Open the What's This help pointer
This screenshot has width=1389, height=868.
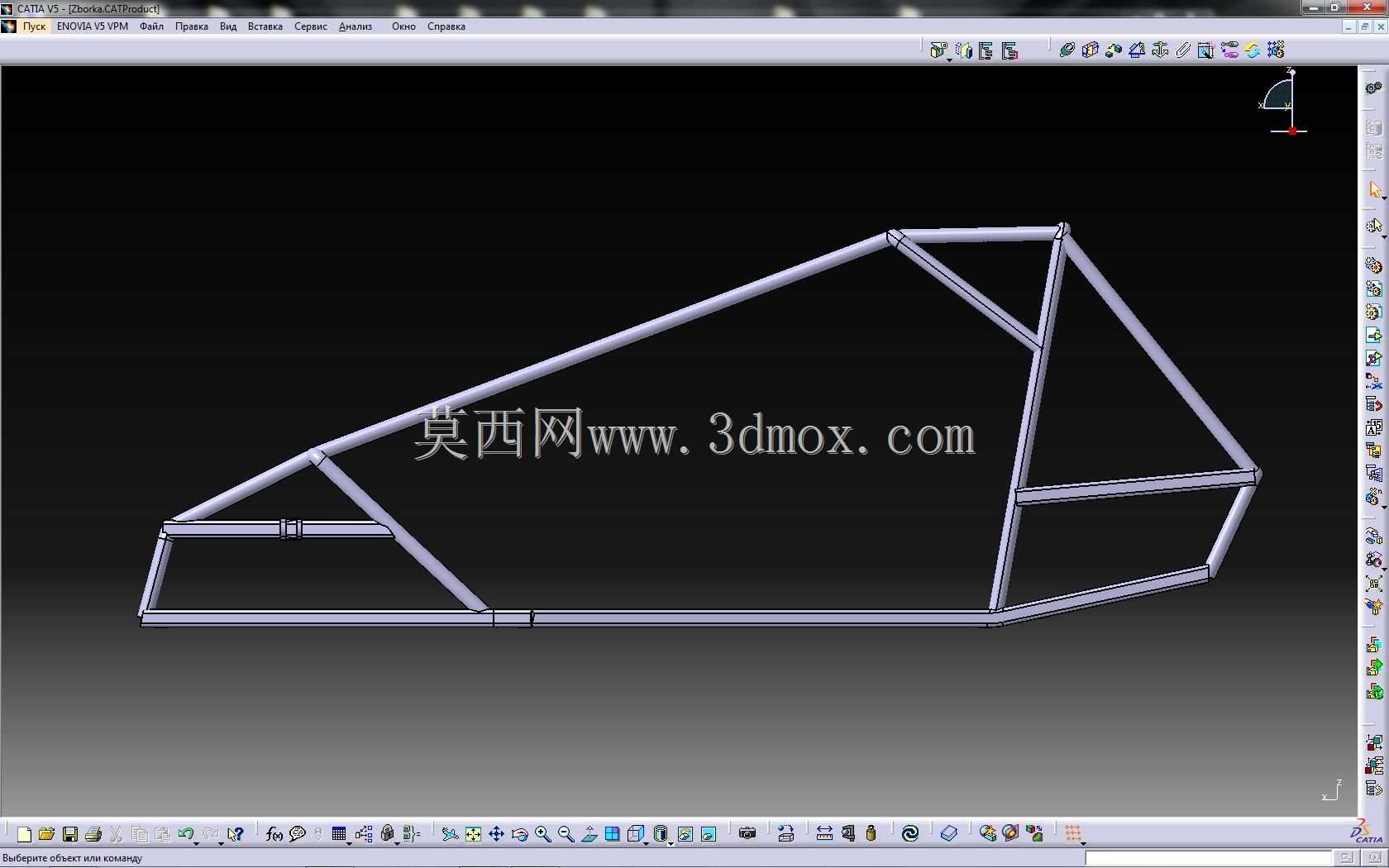(236, 834)
